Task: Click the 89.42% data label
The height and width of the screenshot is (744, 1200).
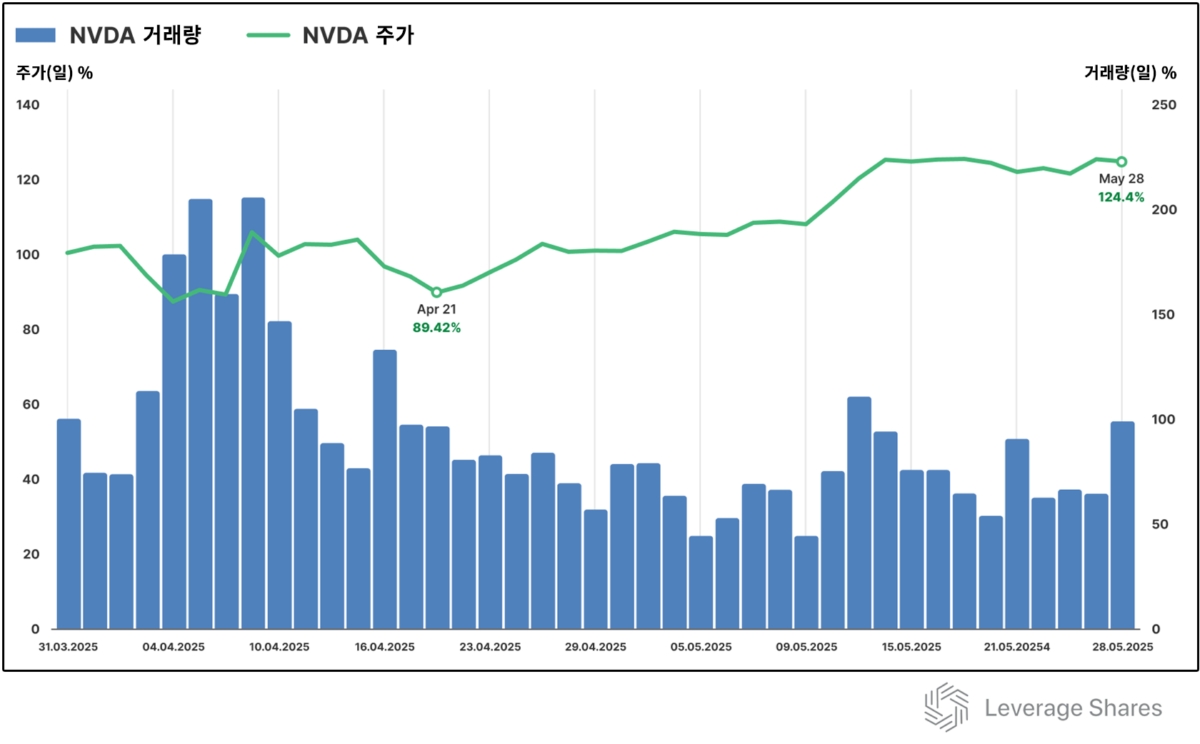Action: (436, 327)
